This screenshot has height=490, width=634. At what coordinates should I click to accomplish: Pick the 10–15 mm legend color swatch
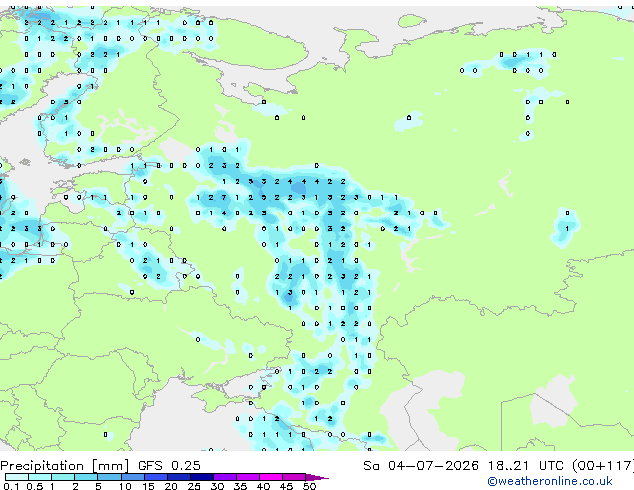click(133, 477)
